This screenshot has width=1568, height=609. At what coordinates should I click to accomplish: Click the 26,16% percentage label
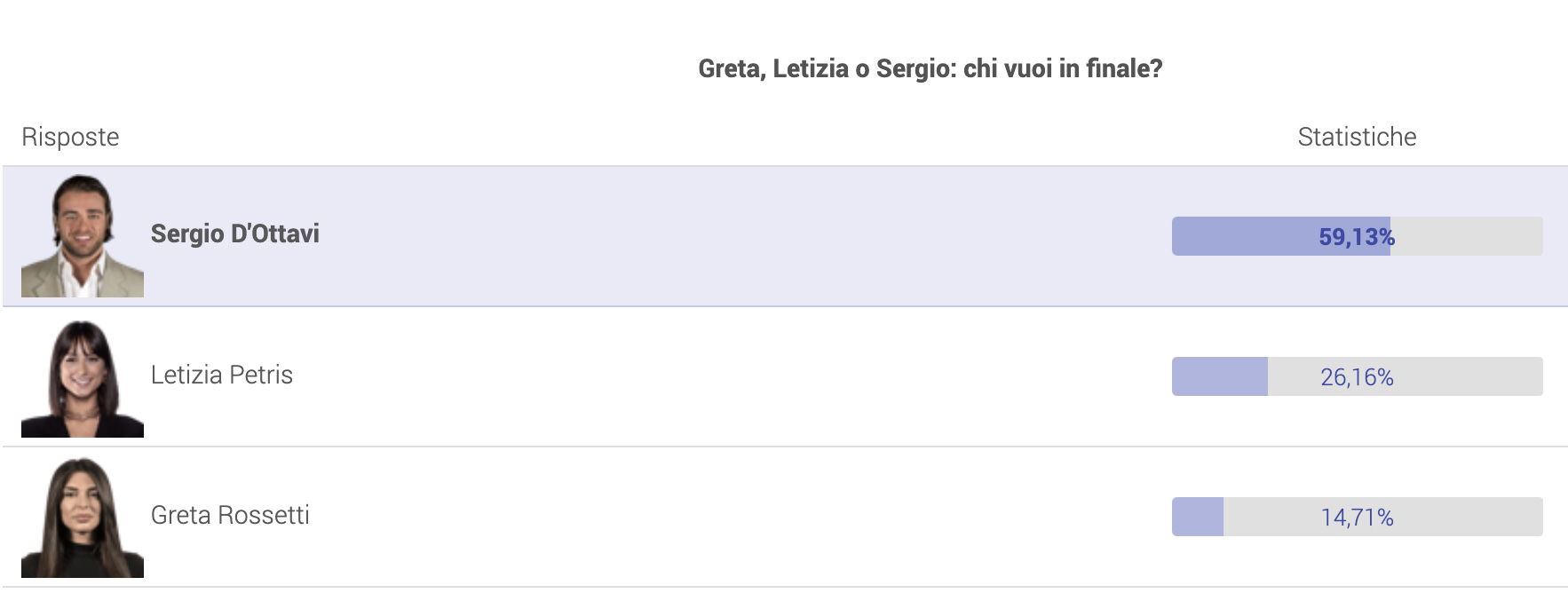pos(1357,377)
